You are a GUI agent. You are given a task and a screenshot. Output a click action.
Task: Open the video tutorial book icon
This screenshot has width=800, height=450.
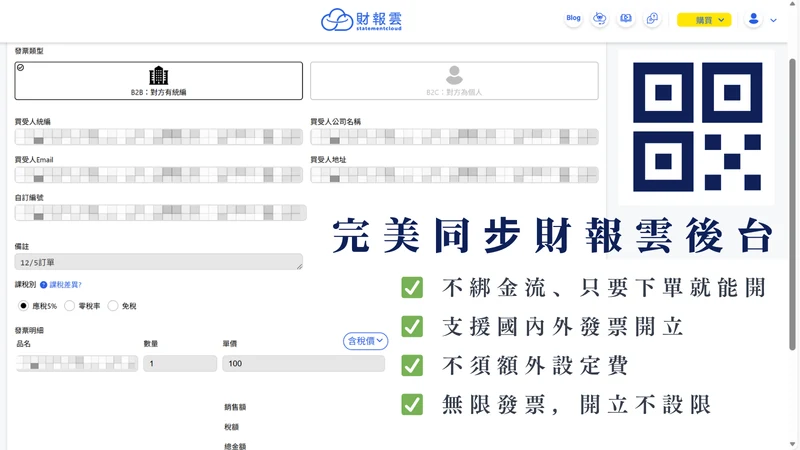click(626, 19)
